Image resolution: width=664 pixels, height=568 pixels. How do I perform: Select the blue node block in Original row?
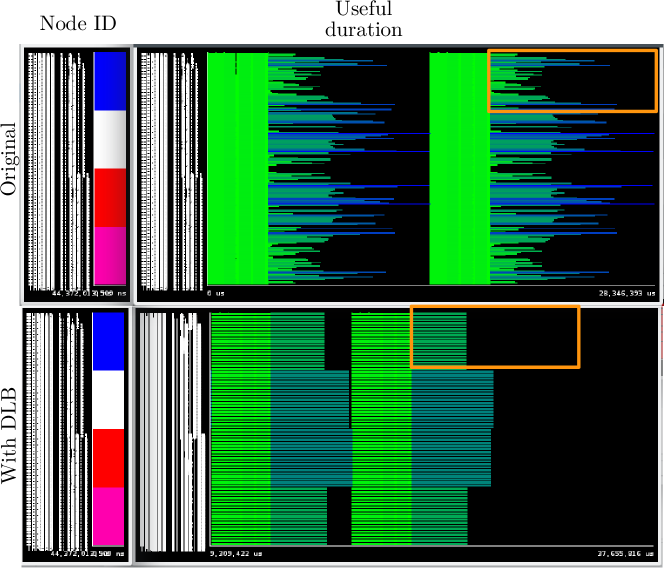tap(110, 81)
